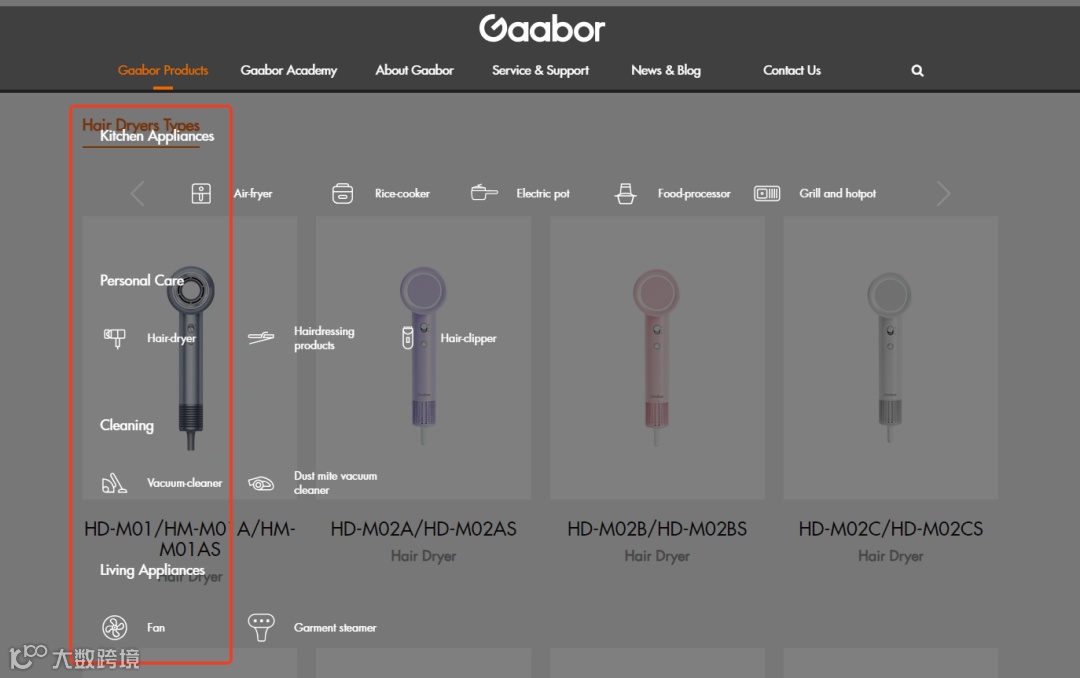
Task: Show previous kitchen appliances with left chevron
Action: coord(138,194)
